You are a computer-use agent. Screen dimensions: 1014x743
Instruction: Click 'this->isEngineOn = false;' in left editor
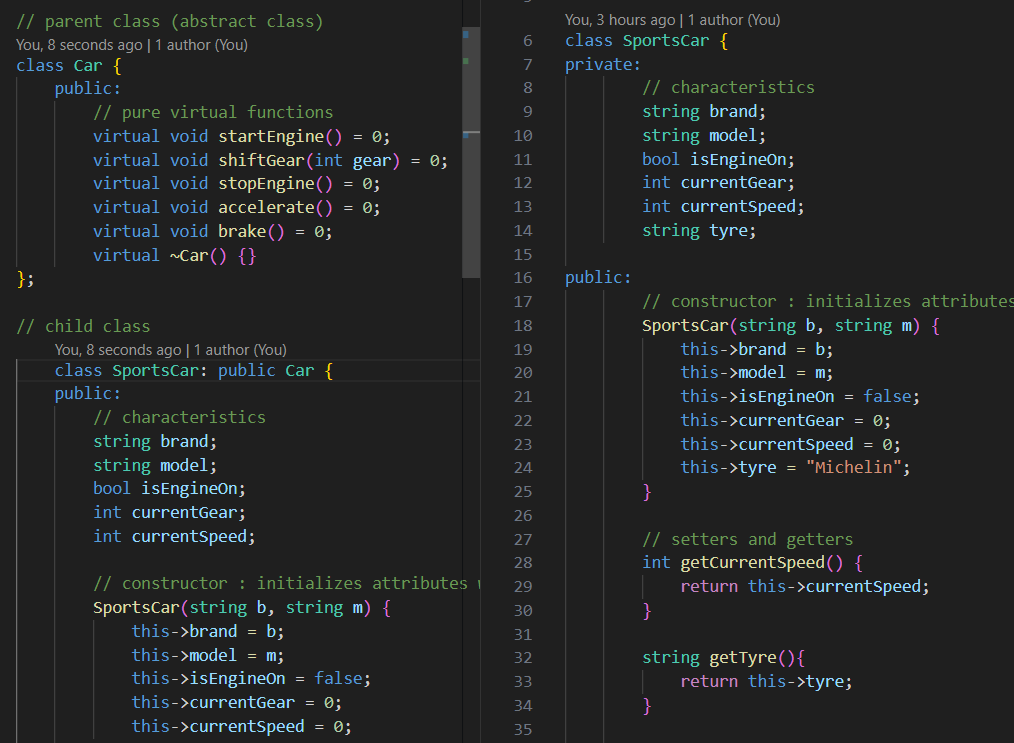click(x=251, y=679)
